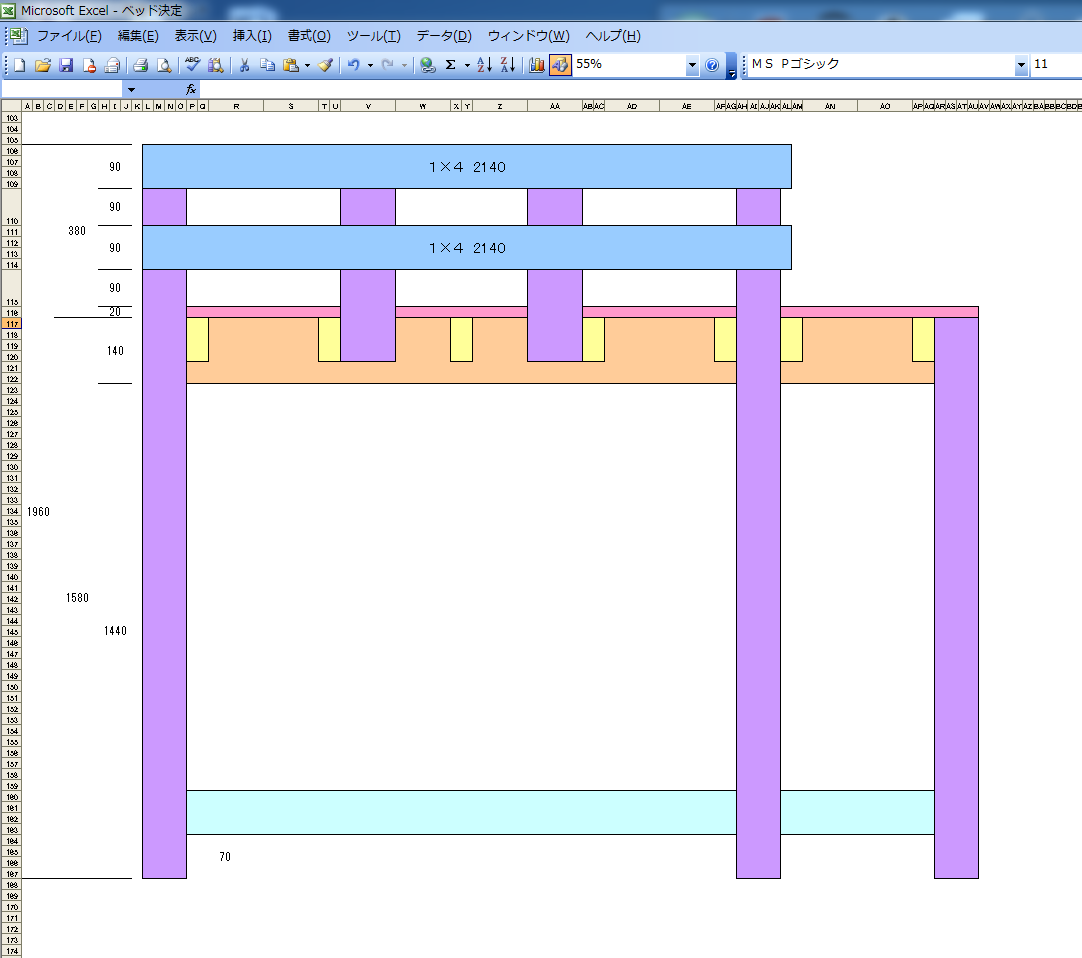This screenshot has width=1082, height=958.
Task: Click the cell showing 1440
Action: (115, 631)
